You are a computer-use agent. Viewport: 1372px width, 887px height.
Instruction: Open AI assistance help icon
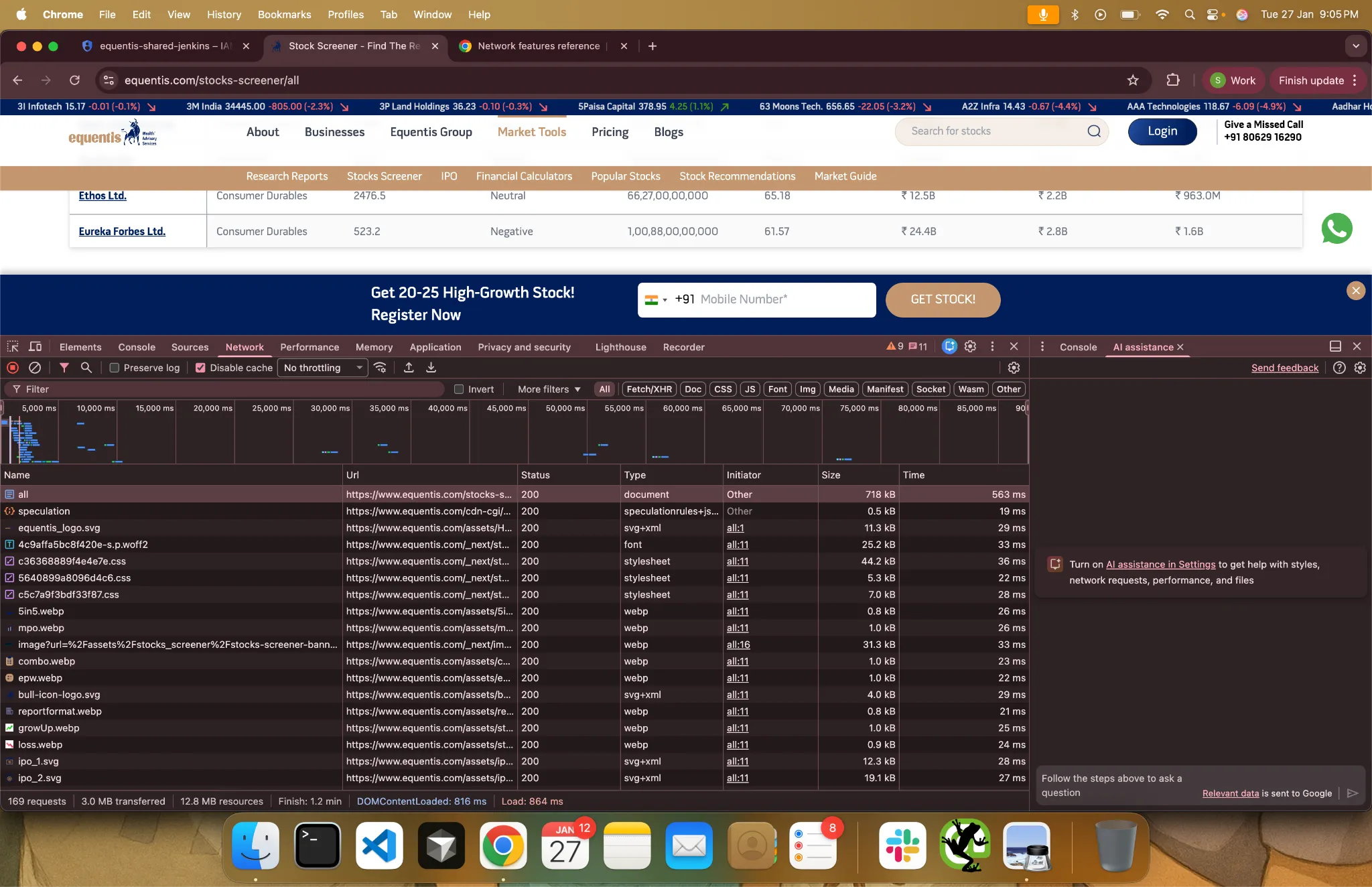point(1339,367)
